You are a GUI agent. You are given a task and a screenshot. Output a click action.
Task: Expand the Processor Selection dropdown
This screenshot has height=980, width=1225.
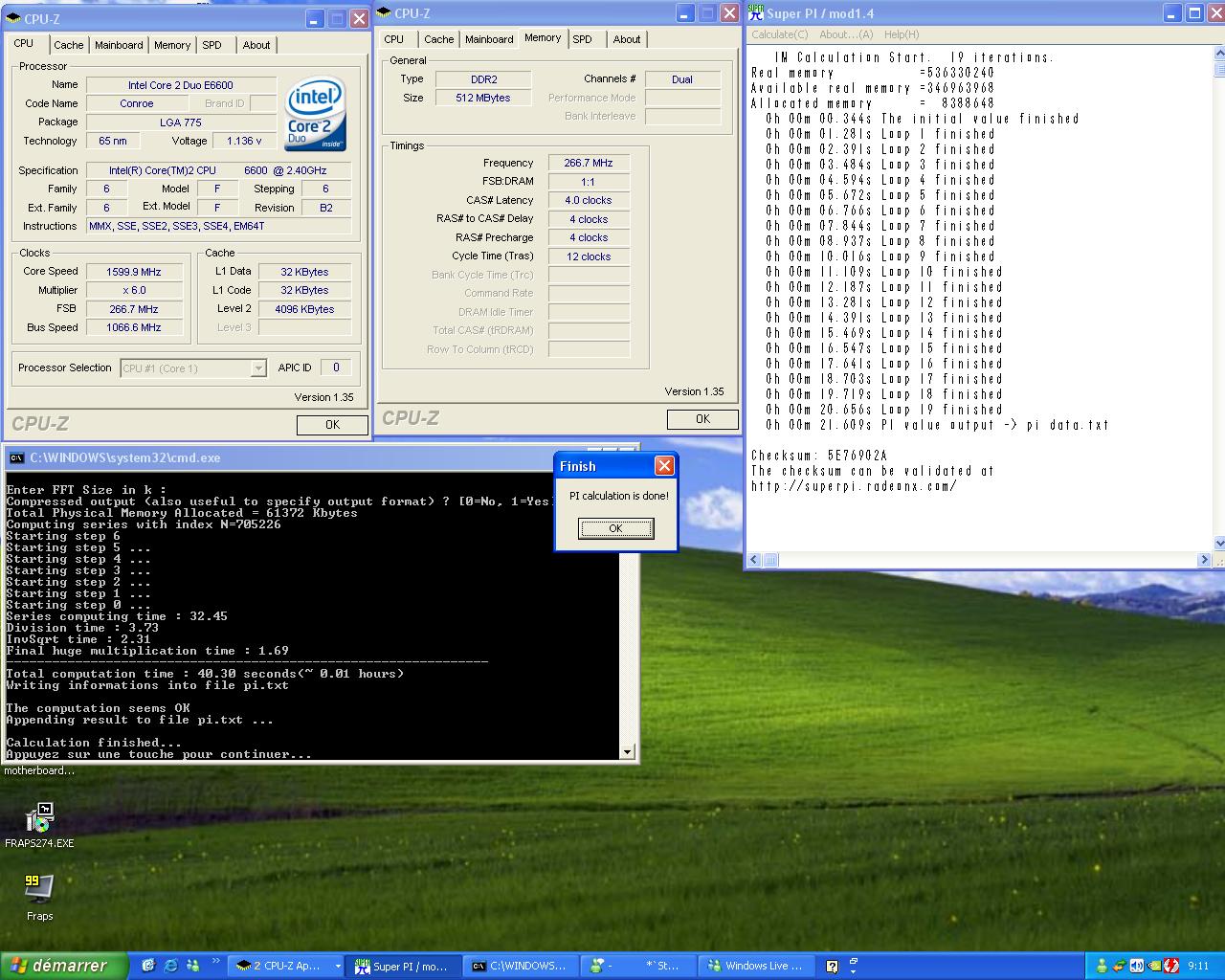point(257,368)
